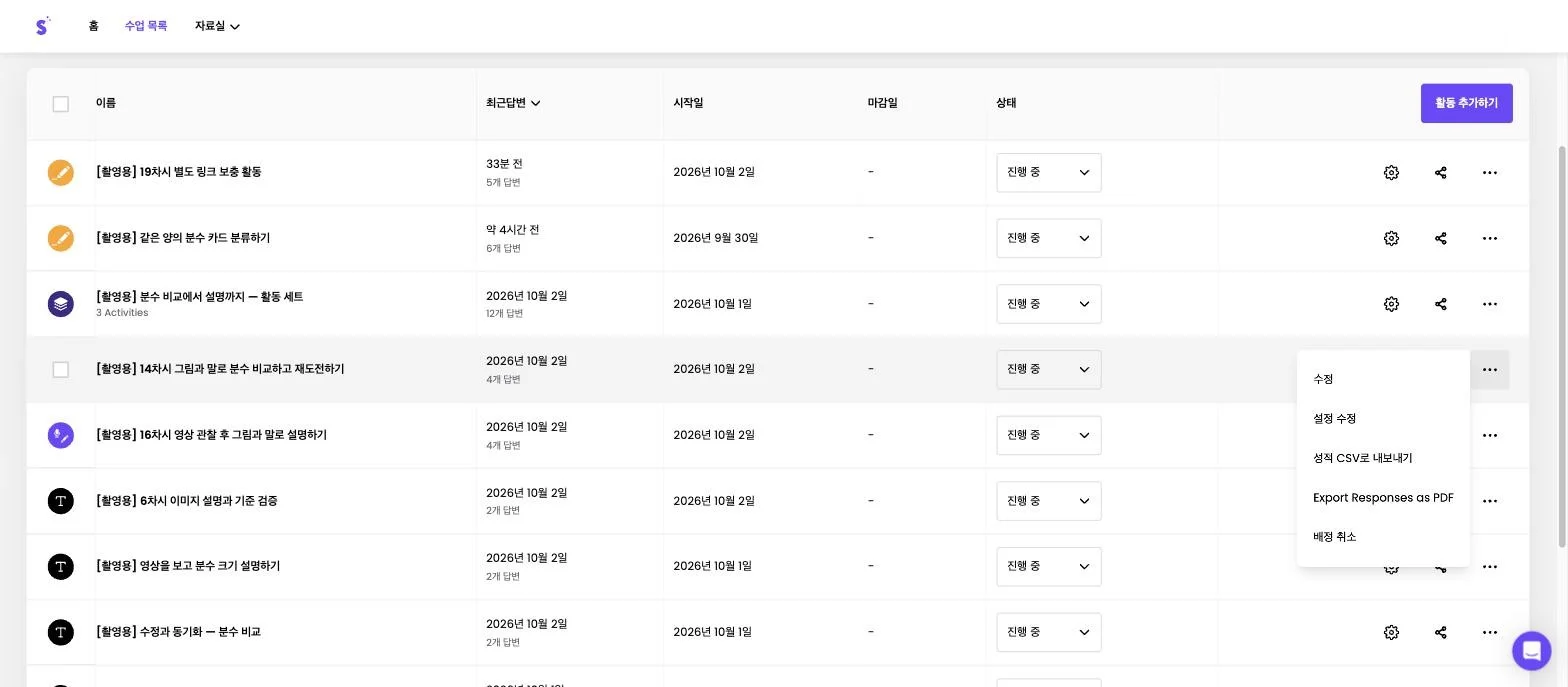
Task: Open more options for 분수 비교에서 설명까지 활동 세트
Action: (1489, 304)
